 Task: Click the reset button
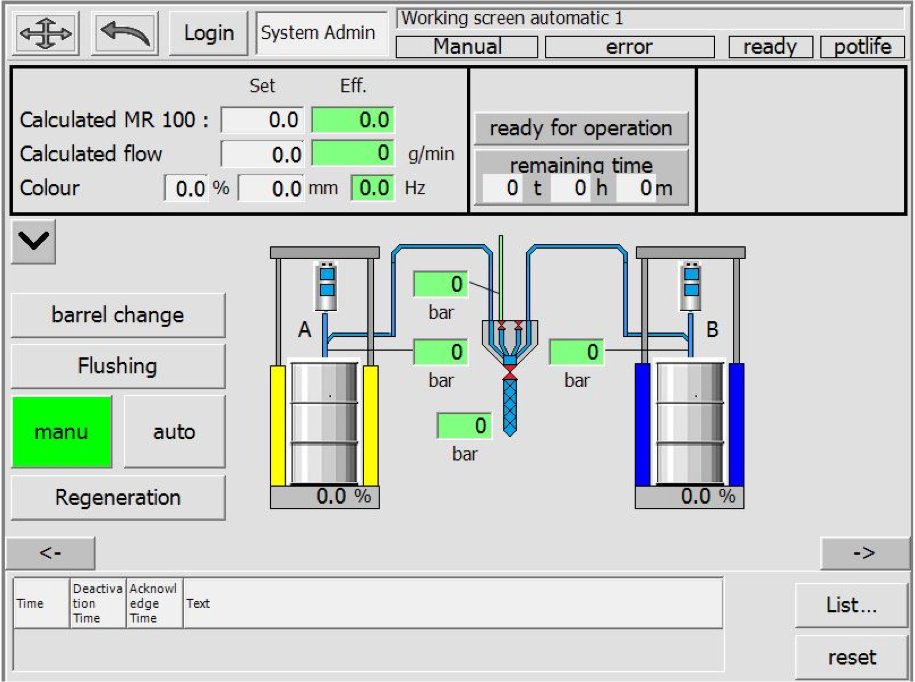[851, 657]
